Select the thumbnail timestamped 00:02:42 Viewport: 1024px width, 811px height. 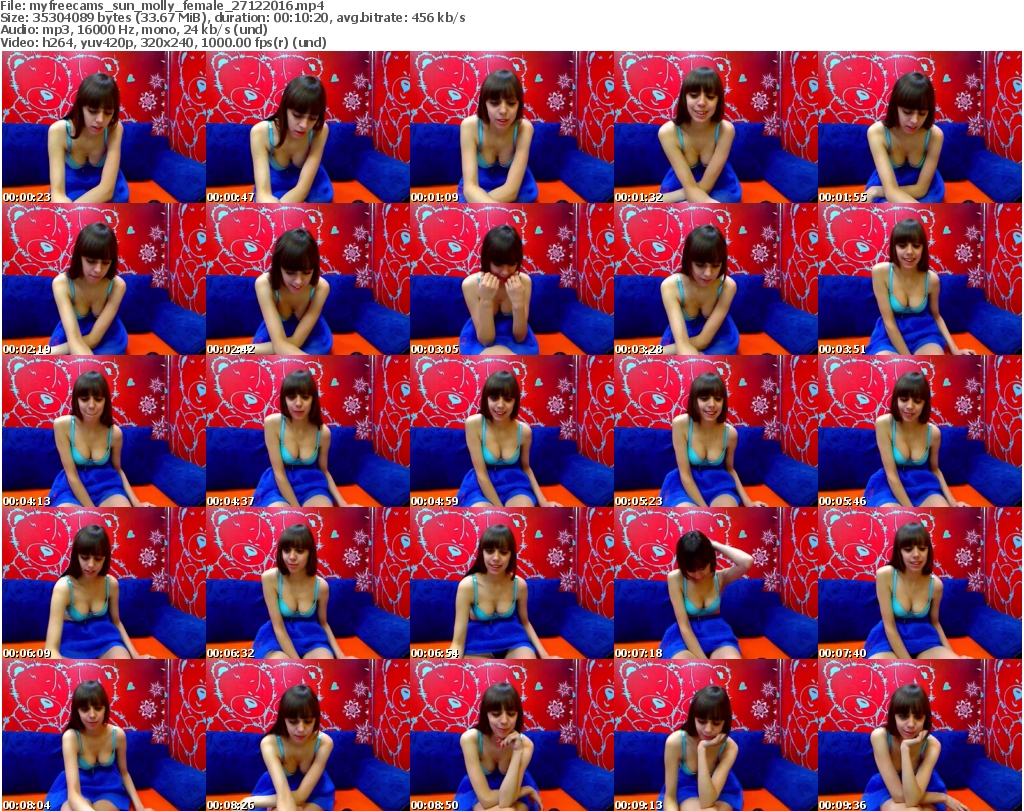coord(308,279)
